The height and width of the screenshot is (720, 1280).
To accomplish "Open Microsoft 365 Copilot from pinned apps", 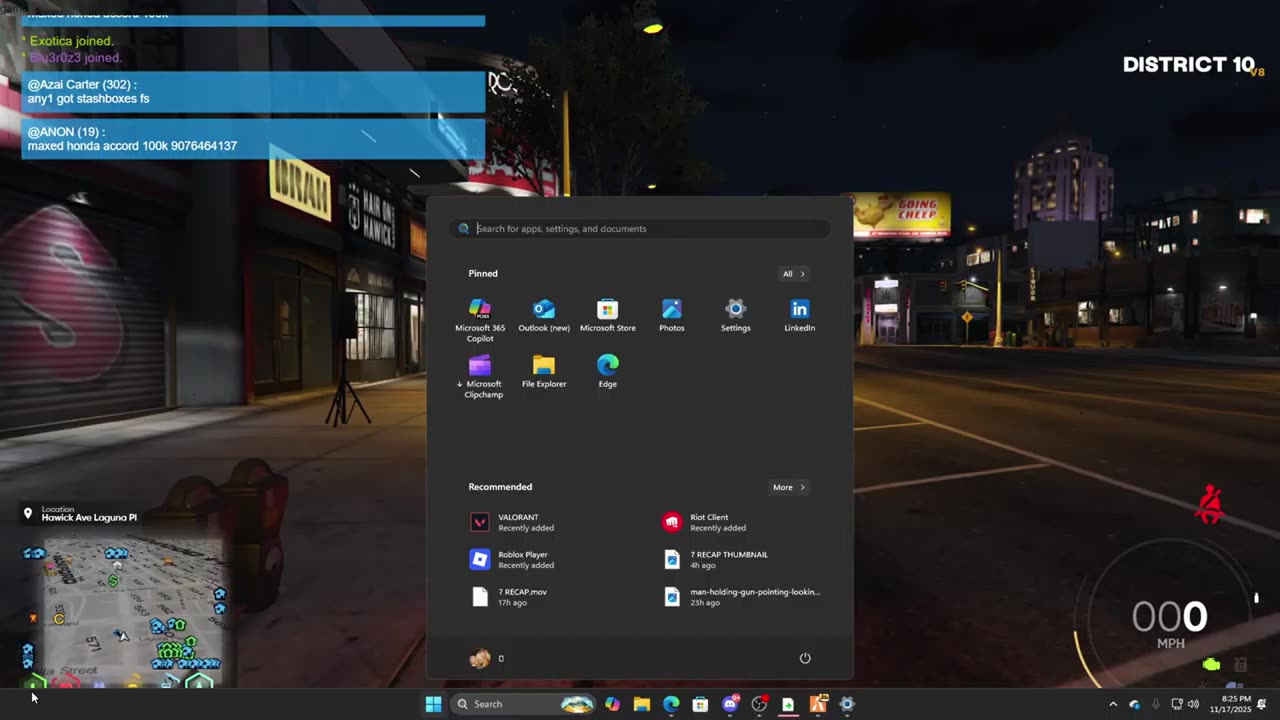I will [480, 320].
